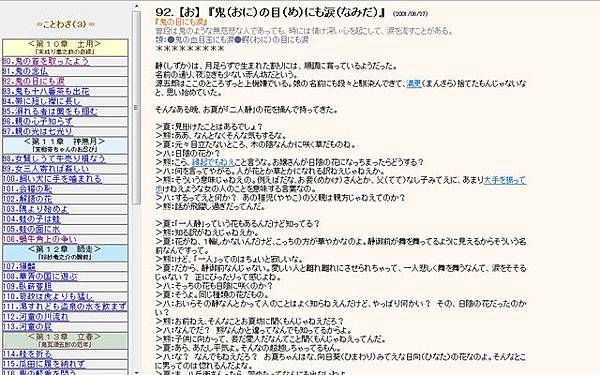Open sidebar link numbered 115
The width and height of the screenshot is (600, 375).
(x=44, y=364)
